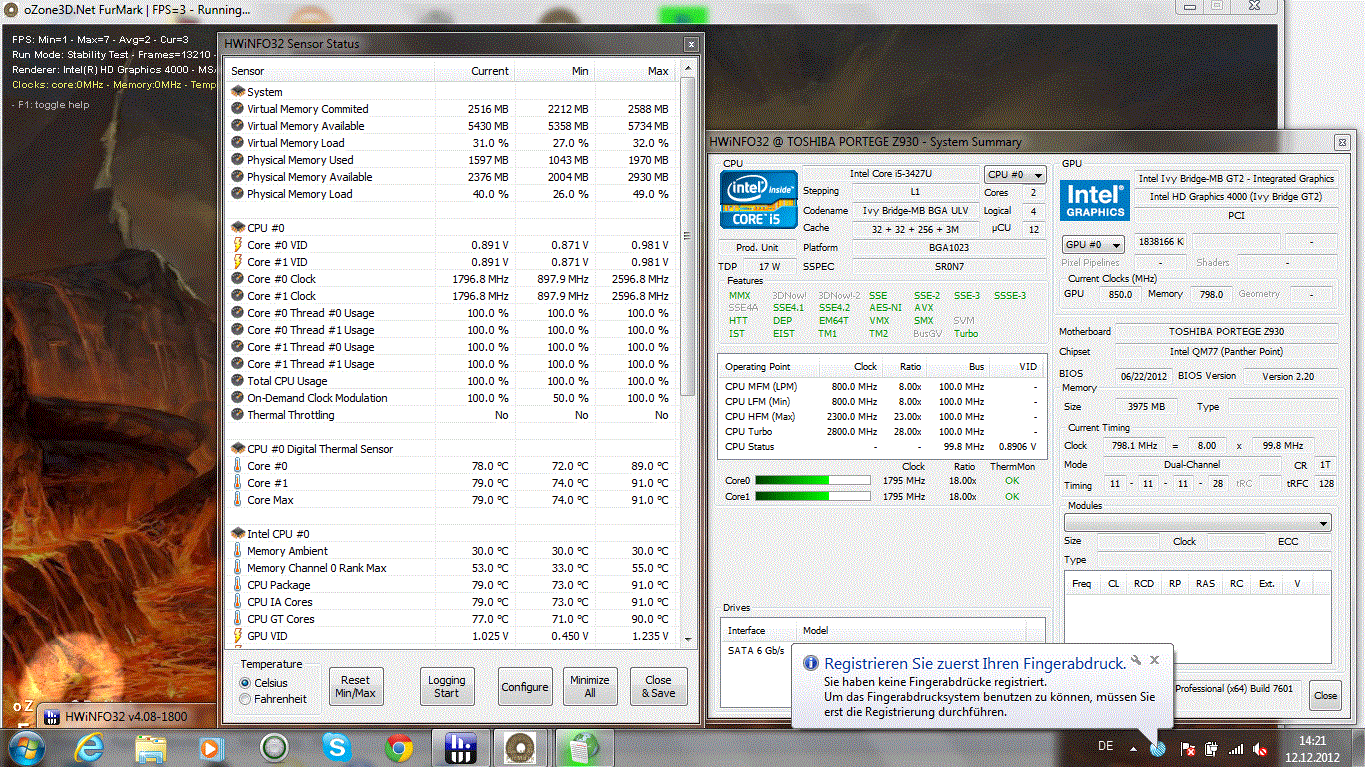Viewport: 1365px width, 767px height.
Task: Switch to FurMark donut taskbar button
Action: point(520,747)
